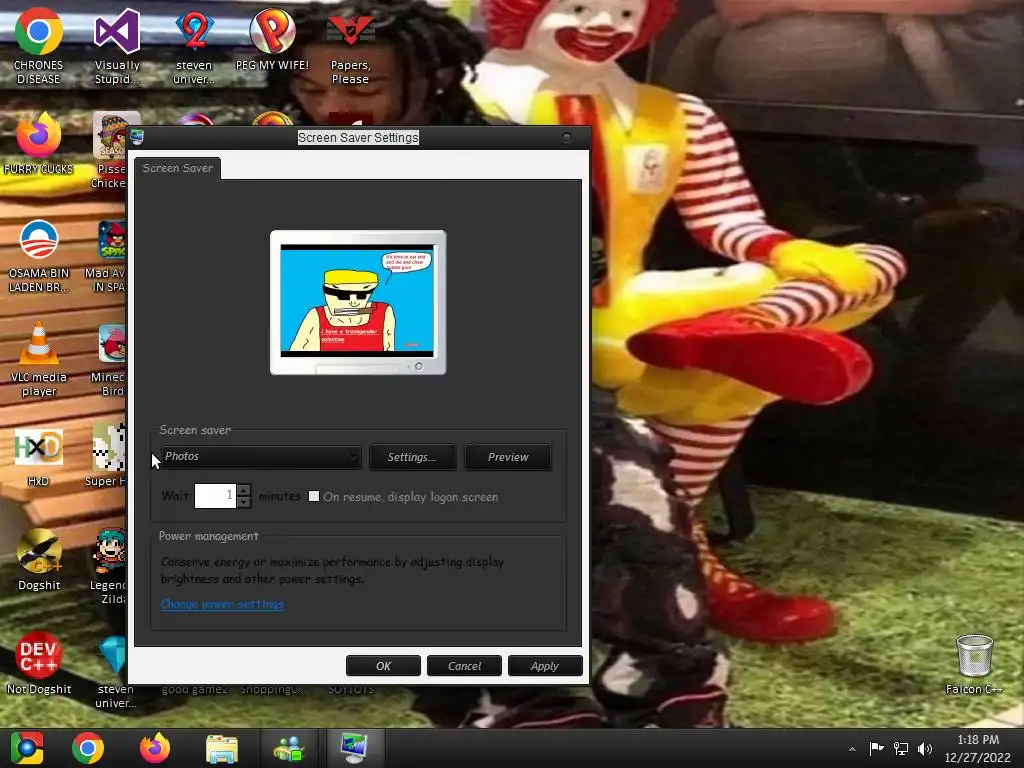Image resolution: width=1024 pixels, height=768 pixels.
Task: Select the Screen Saver tab
Action: pos(178,168)
